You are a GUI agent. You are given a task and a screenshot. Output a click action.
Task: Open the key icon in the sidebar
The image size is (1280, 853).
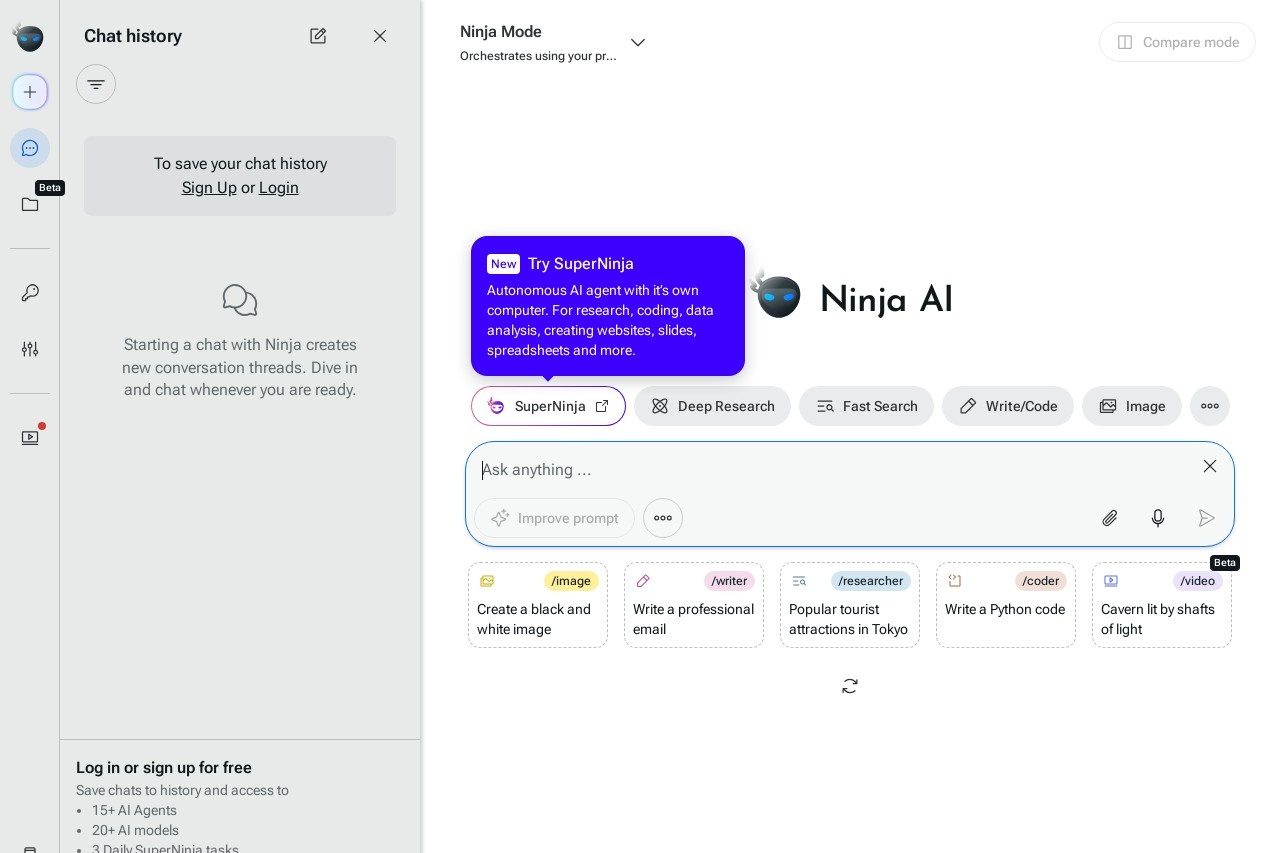tap(30, 293)
